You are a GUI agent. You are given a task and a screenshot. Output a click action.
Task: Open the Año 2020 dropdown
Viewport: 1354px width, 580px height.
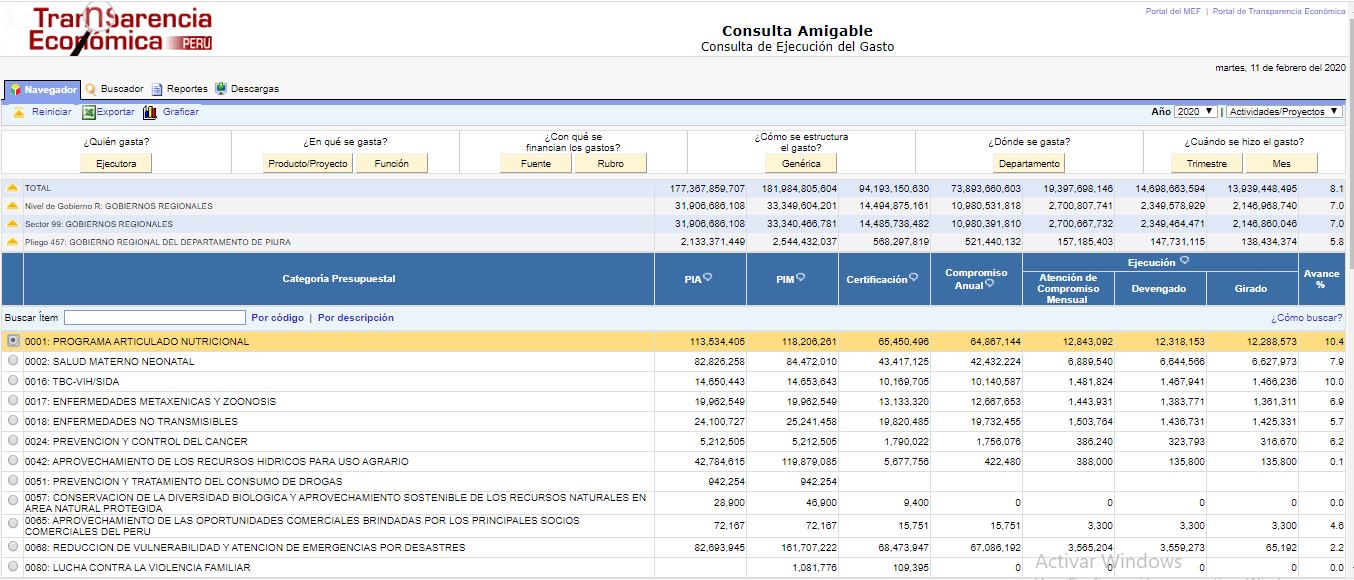pyautogui.click(x=1196, y=112)
